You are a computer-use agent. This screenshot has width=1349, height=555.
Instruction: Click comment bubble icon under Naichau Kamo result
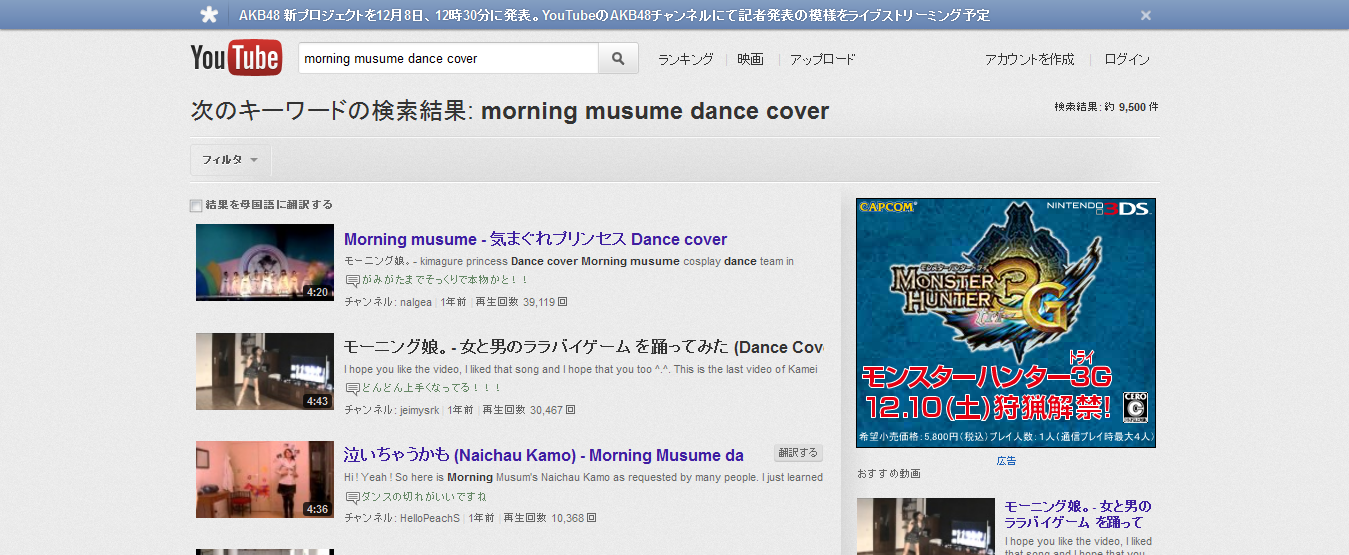(352, 497)
